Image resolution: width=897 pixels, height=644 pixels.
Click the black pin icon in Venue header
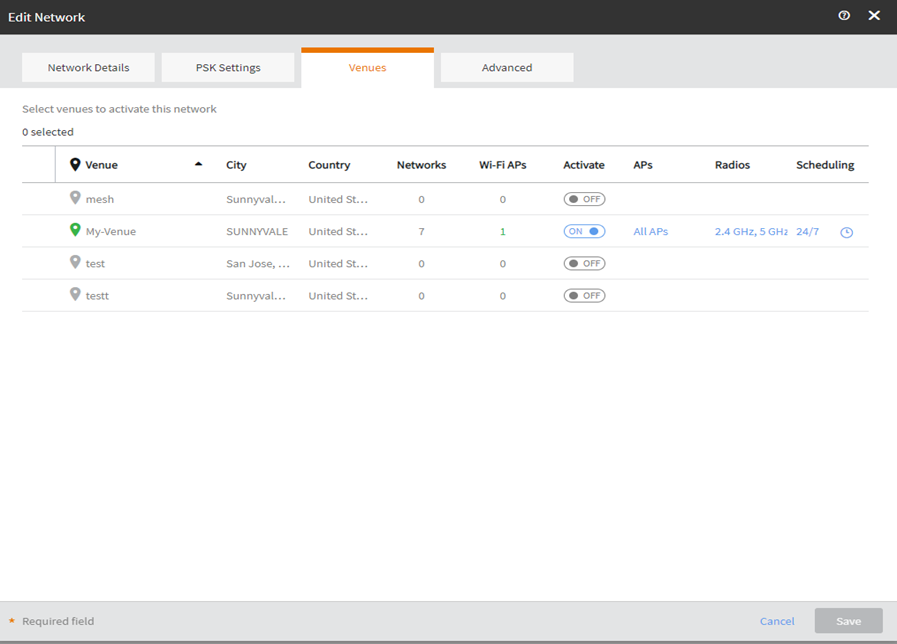[x=75, y=165]
